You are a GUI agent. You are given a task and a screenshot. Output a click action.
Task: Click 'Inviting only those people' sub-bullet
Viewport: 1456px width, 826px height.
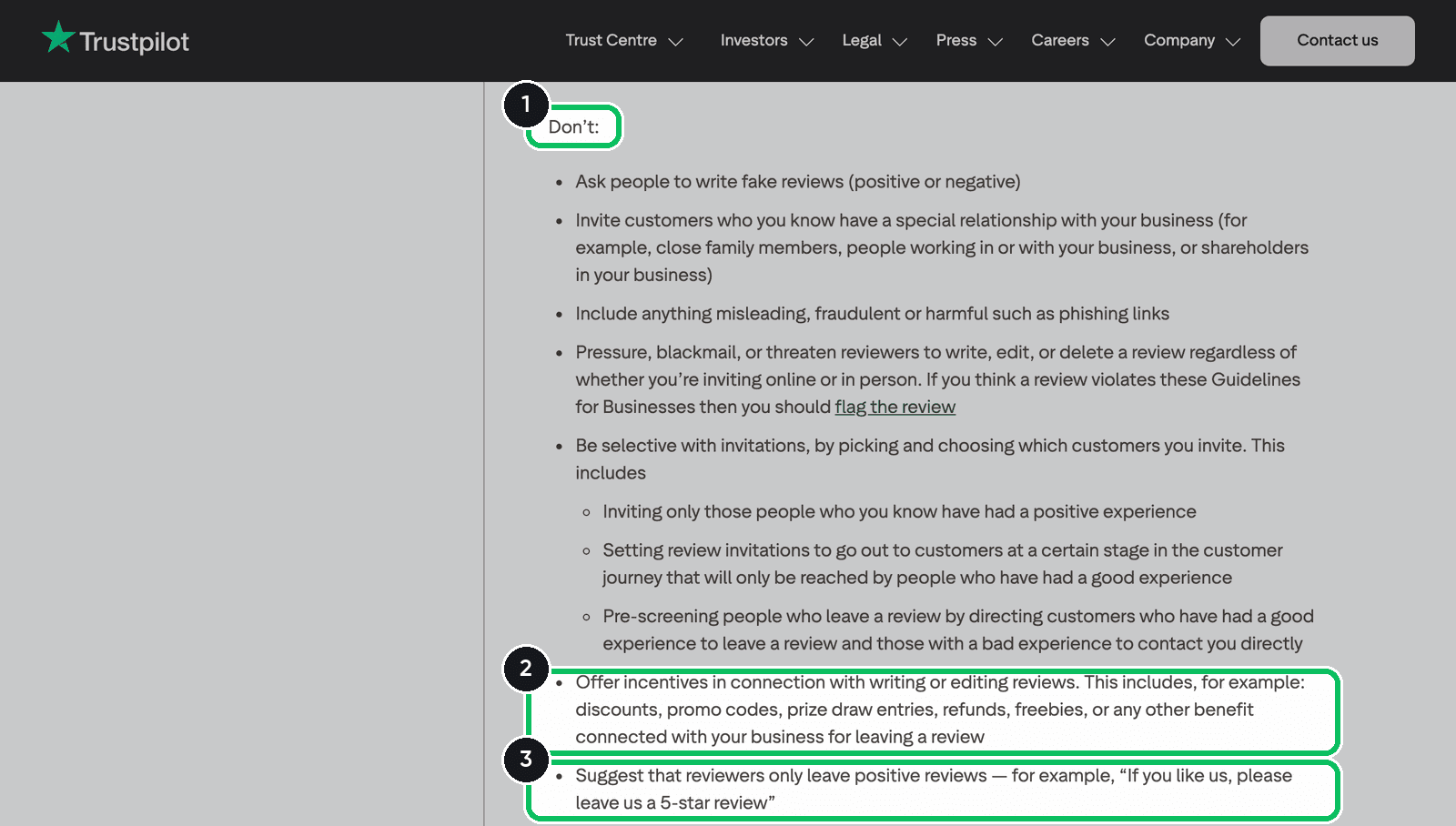[x=899, y=511]
